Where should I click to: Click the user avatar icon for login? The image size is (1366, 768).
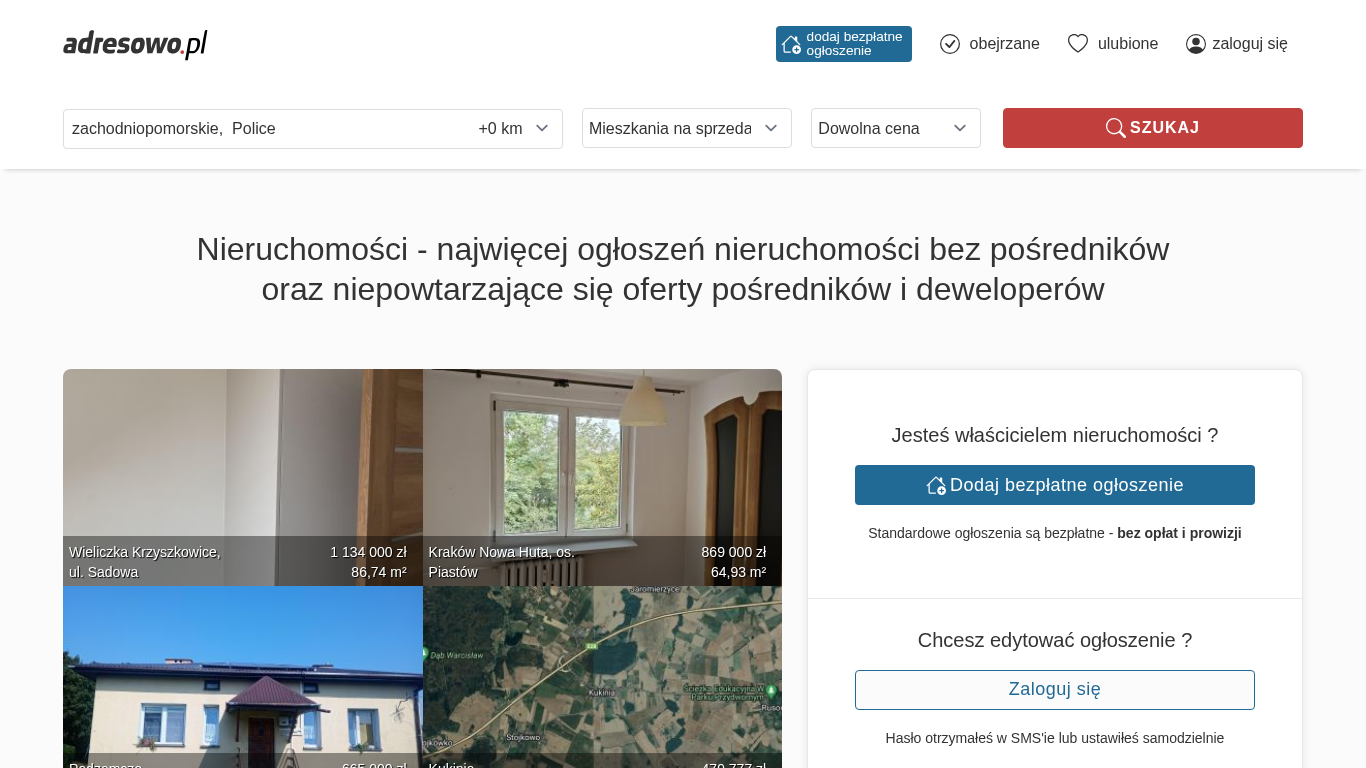tap(1196, 44)
